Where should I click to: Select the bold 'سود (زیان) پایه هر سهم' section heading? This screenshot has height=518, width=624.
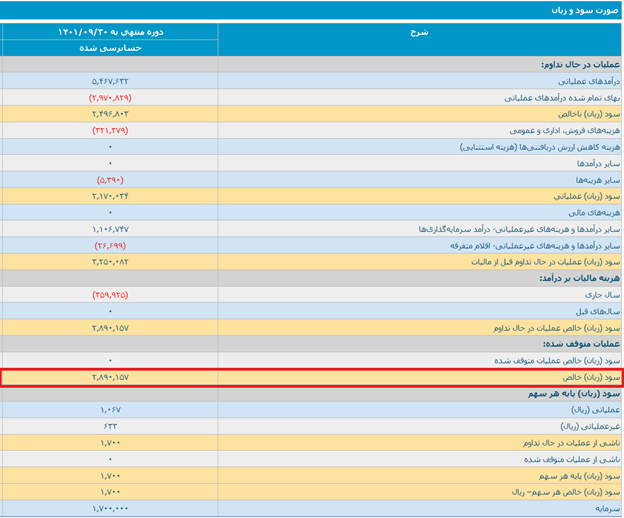(574, 394)
